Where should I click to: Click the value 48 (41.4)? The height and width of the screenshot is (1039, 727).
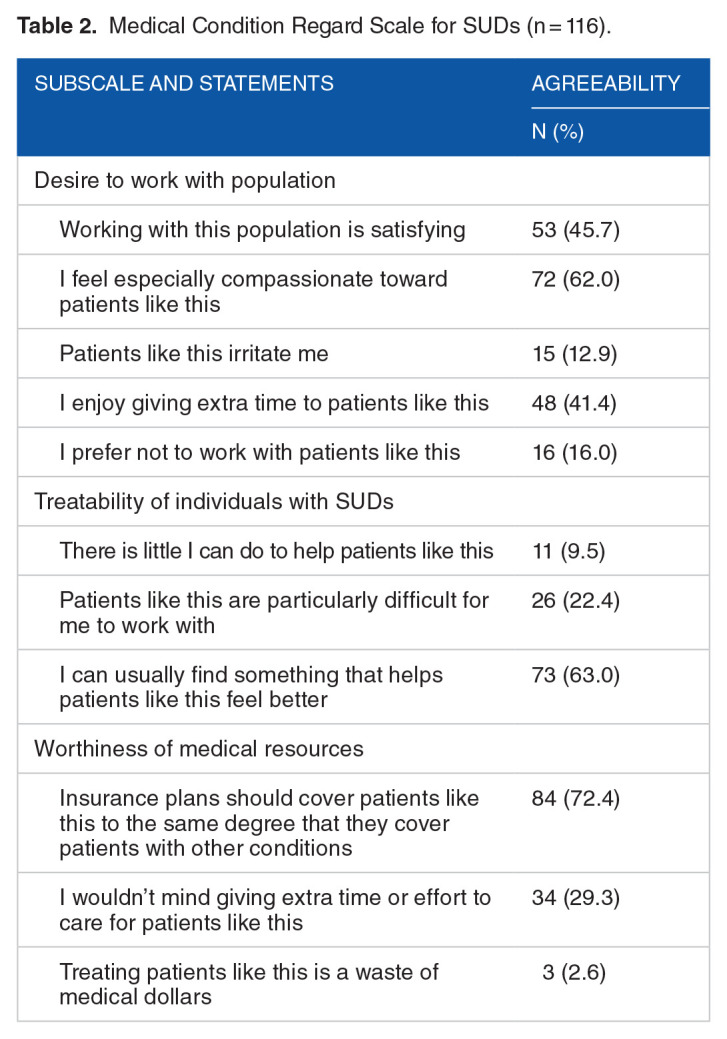click(x=576, y=402)
